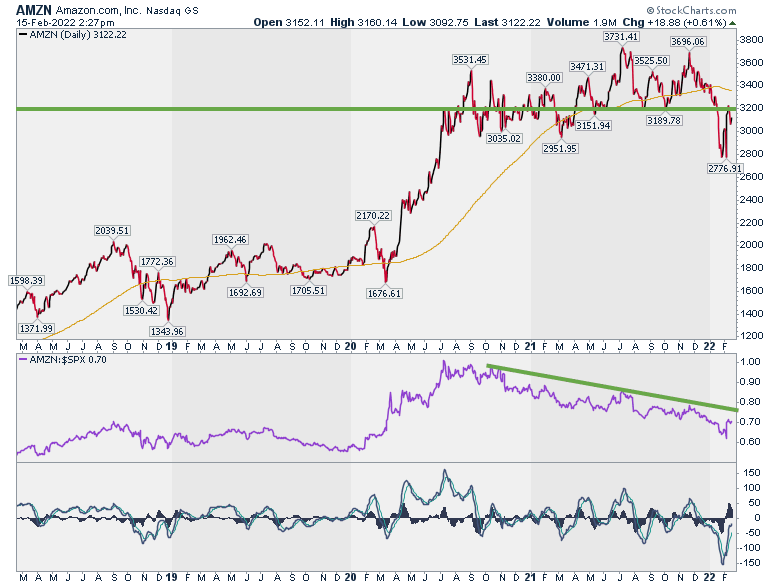Click the Low 3092.75 value

(x=435, y=22)
